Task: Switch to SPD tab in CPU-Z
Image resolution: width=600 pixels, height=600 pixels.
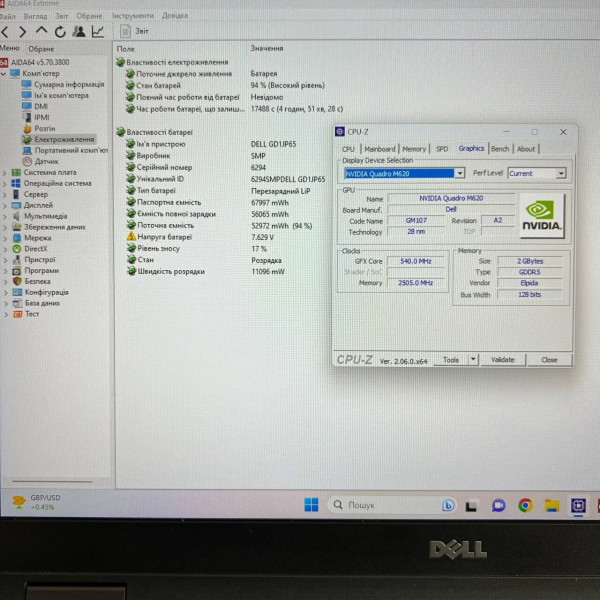Action: click(x=442, y=149)
